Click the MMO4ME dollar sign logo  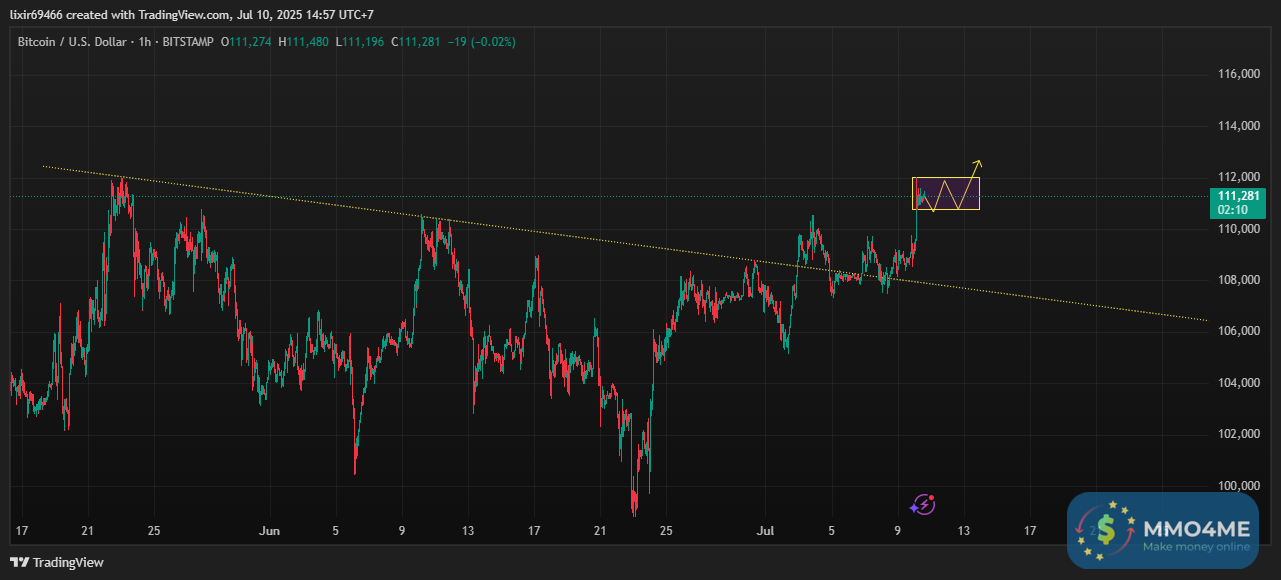[x=1105, y=530]
